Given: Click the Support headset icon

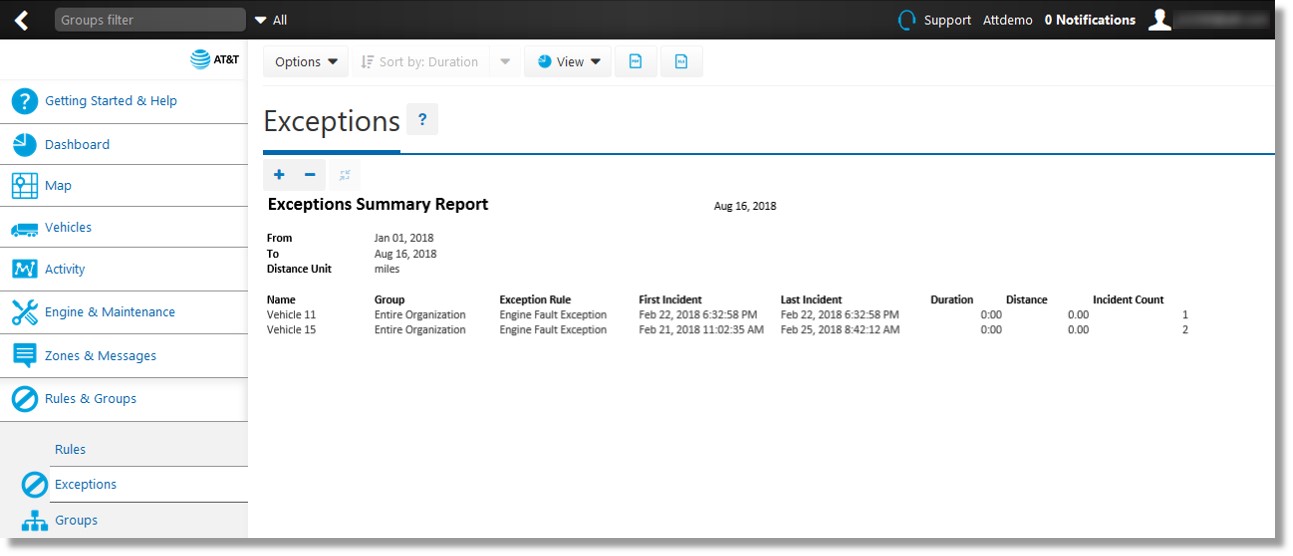Looking at the screenshot, I should 907,20.
